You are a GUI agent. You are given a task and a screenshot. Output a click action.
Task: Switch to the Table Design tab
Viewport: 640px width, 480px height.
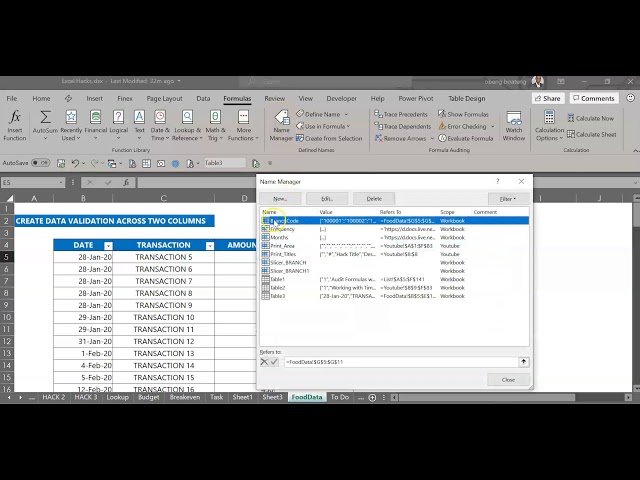[x=467, y=98]
